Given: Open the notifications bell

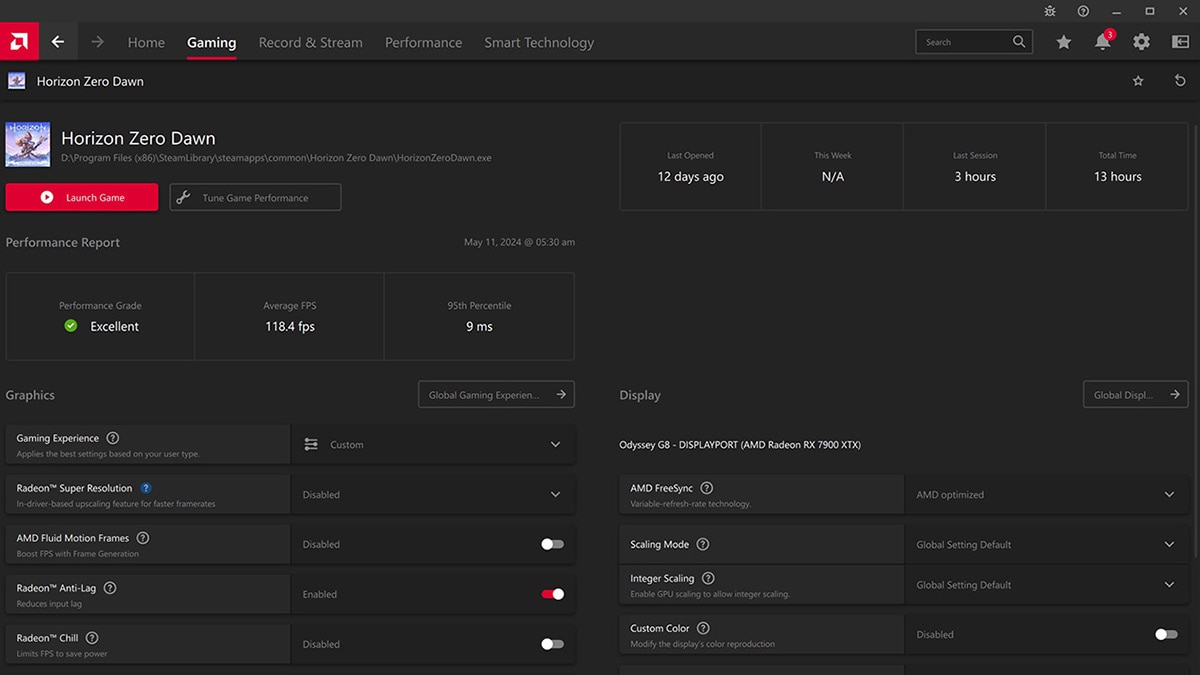Looking at the screenshot, I should pos(1102,42).
